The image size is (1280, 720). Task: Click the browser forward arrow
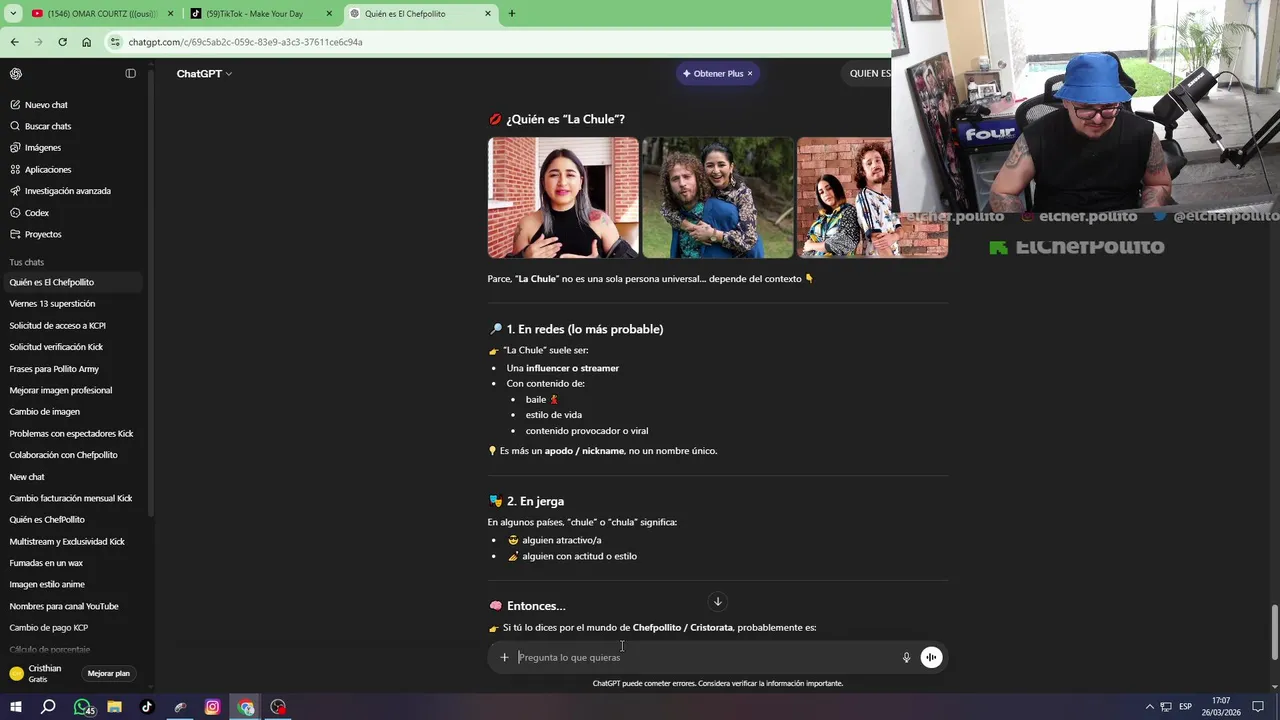(x=38, y=42)
